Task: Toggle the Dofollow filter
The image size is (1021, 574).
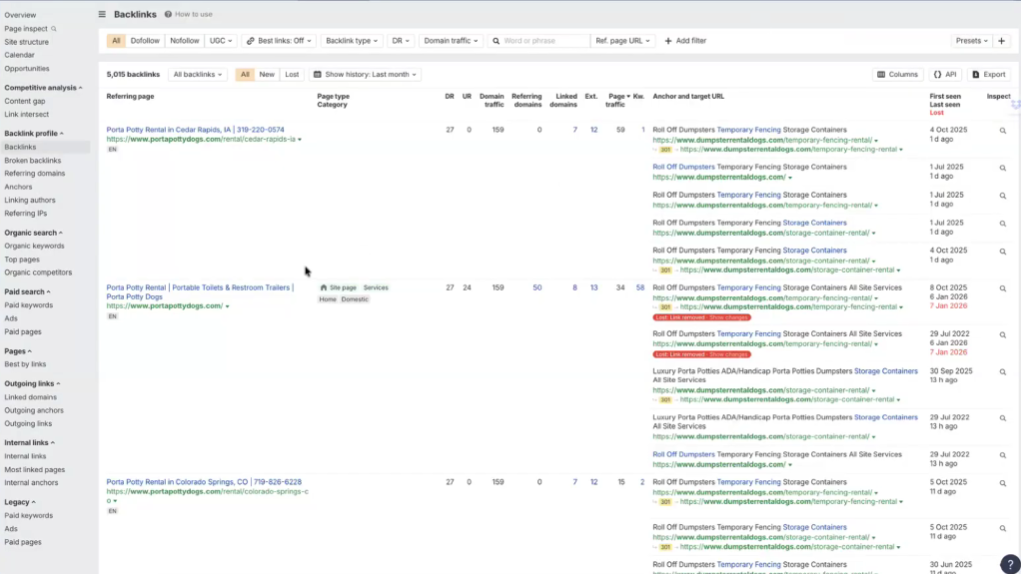Action: click(x=145, y=41)
